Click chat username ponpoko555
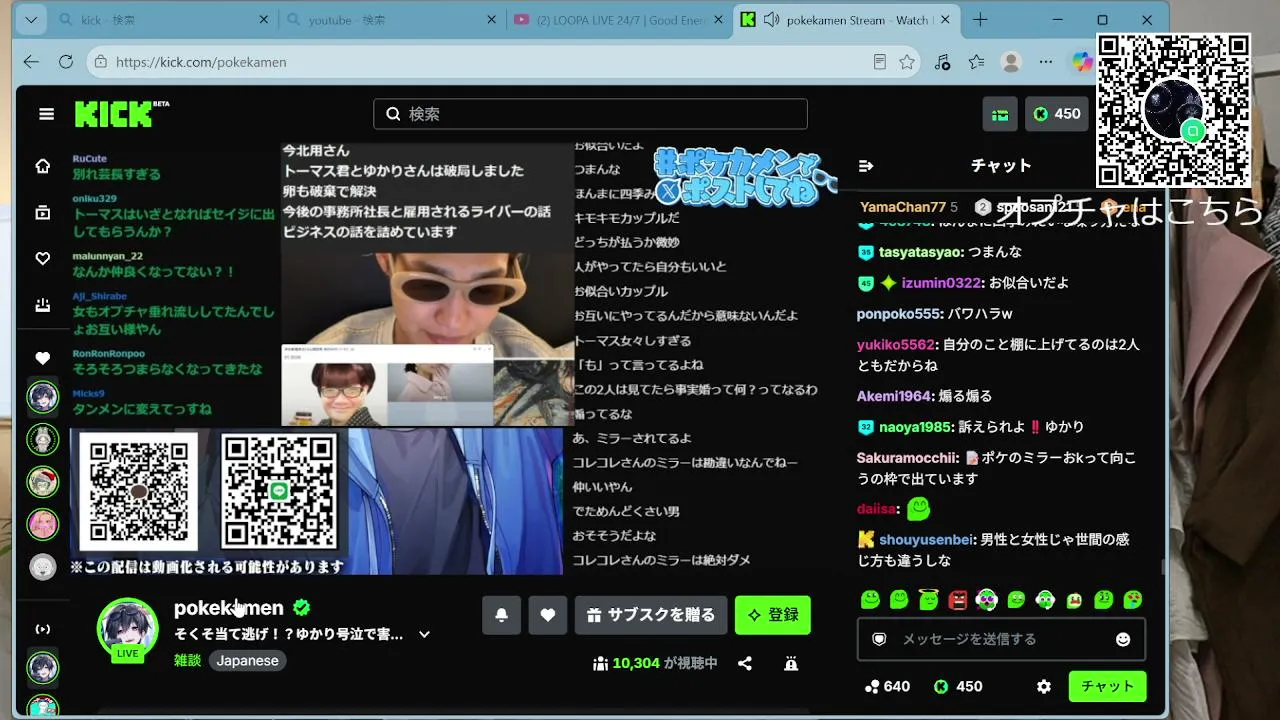 pos(899,314)
